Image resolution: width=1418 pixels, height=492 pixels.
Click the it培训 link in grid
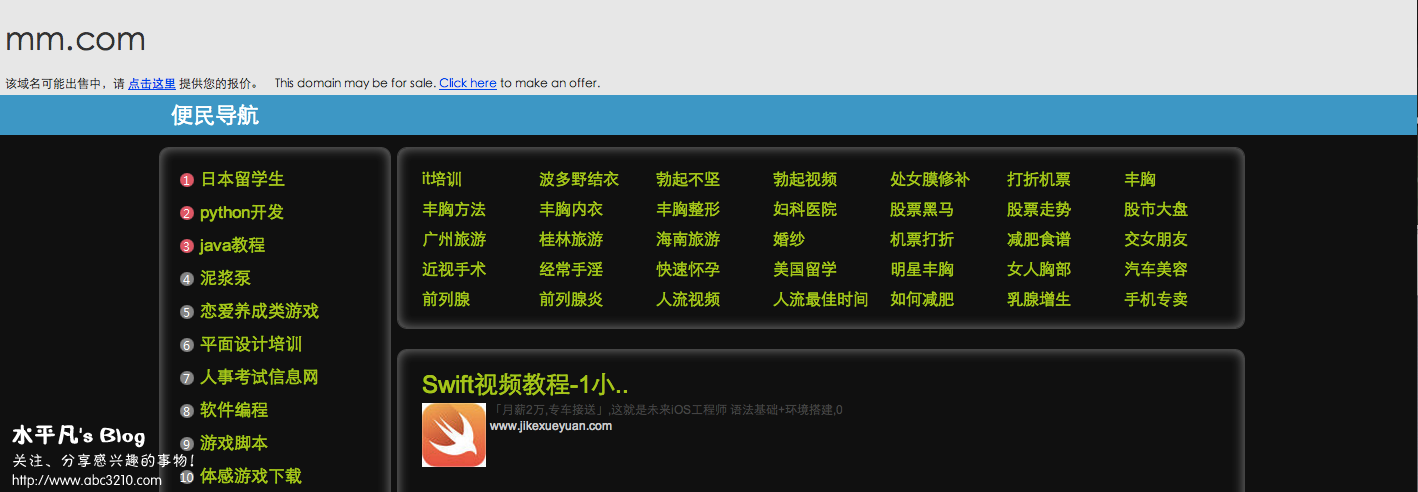(x=441, y=179)
